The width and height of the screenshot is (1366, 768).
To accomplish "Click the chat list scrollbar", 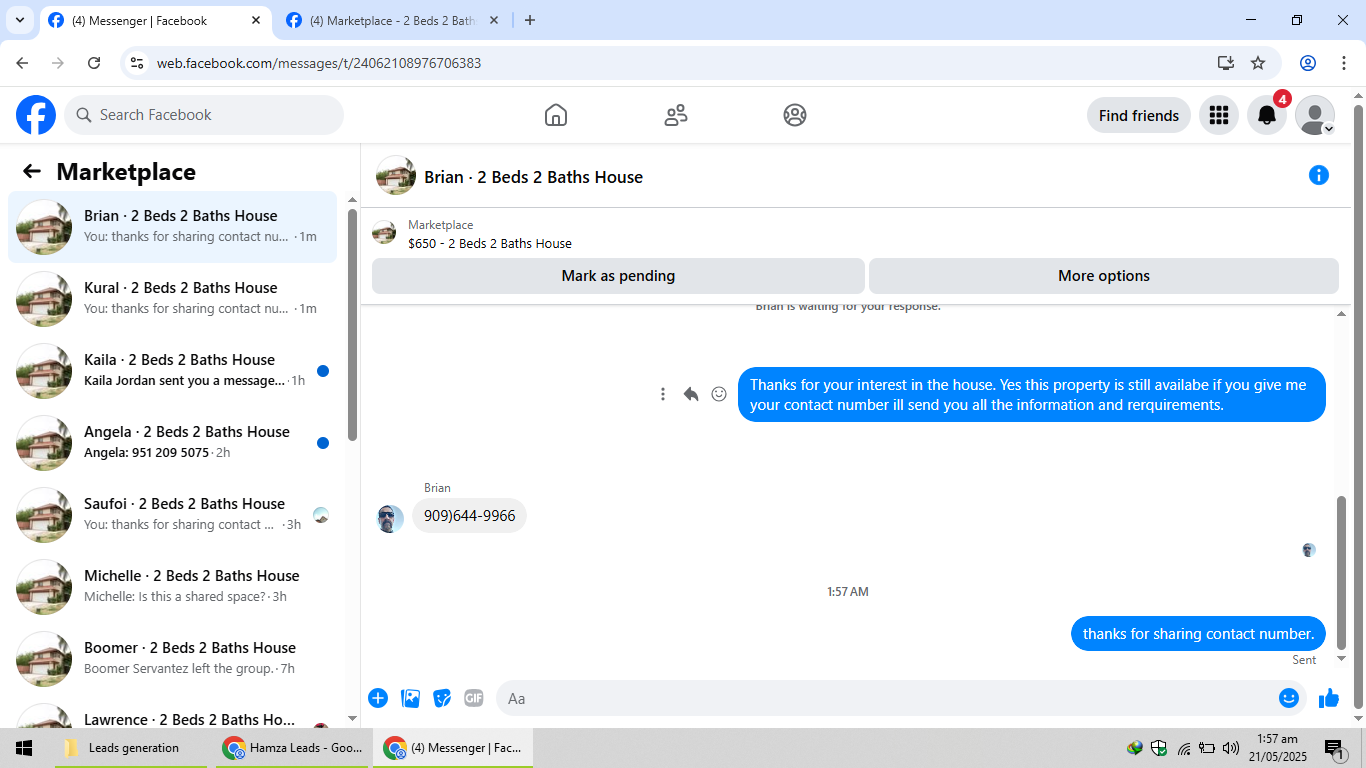I will [x=352, y=324].
